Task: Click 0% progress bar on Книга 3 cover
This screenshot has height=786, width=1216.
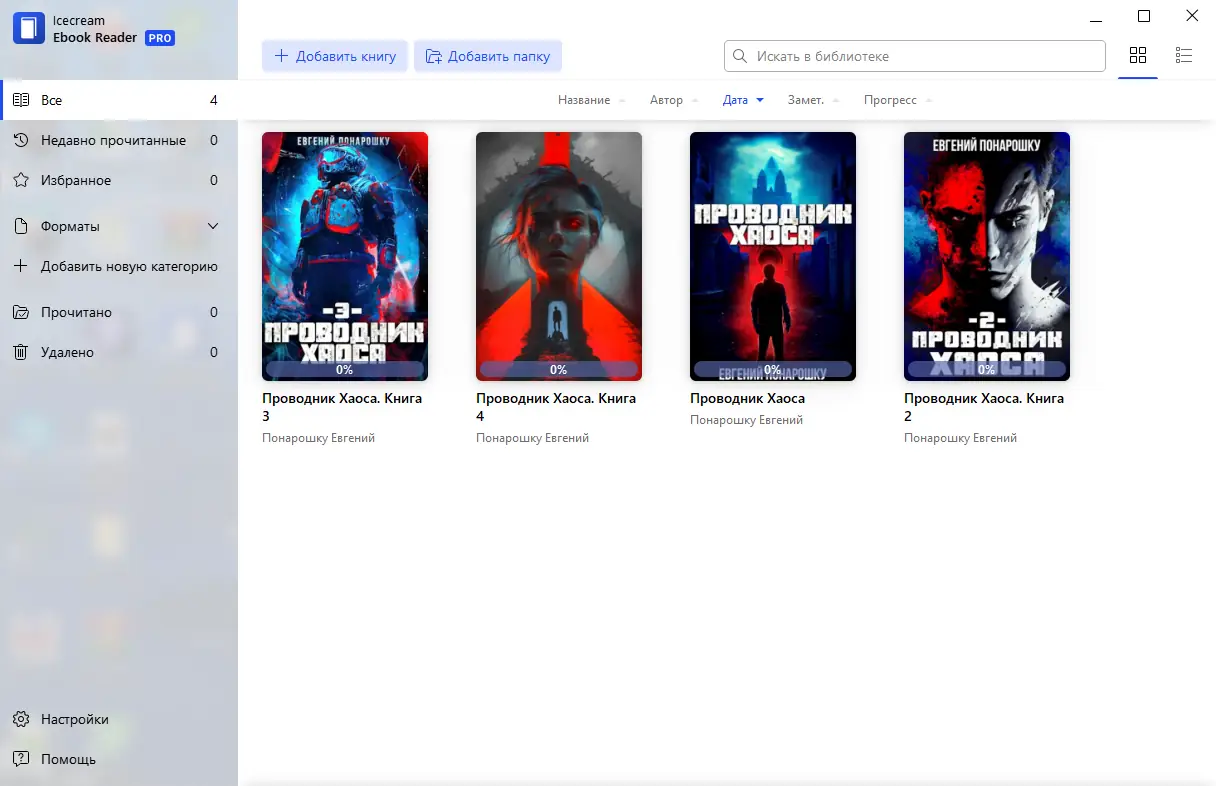Action: click(345, 369)
